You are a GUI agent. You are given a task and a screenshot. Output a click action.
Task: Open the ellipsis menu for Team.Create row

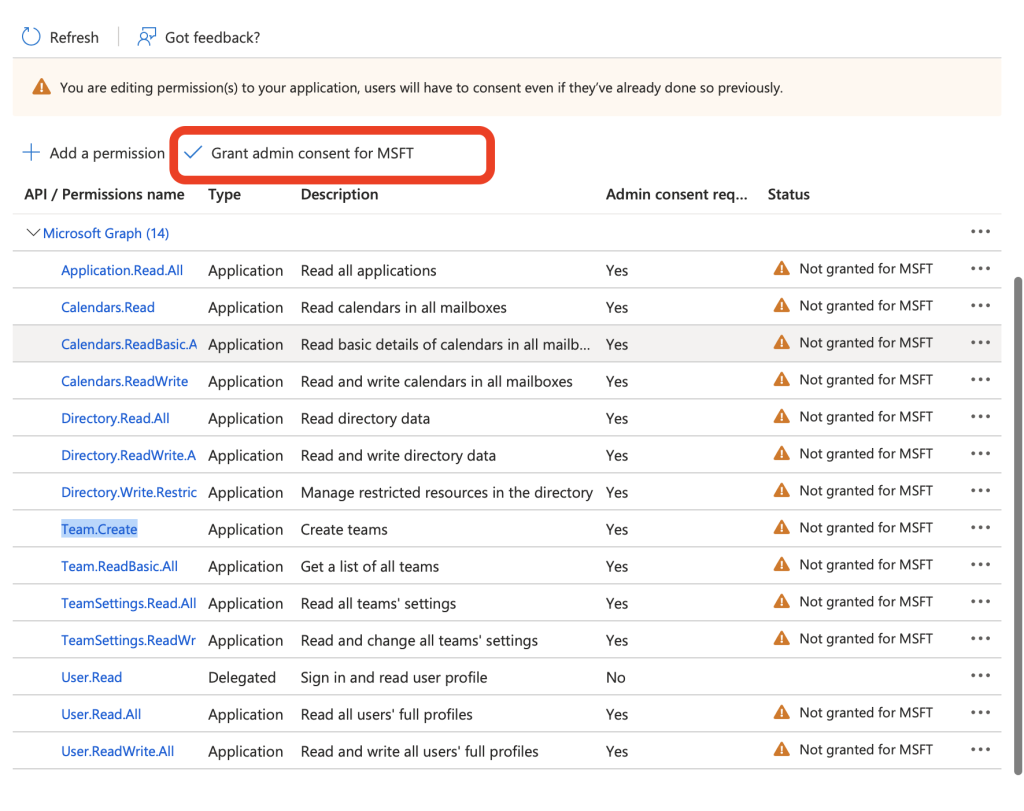point(980,528)
